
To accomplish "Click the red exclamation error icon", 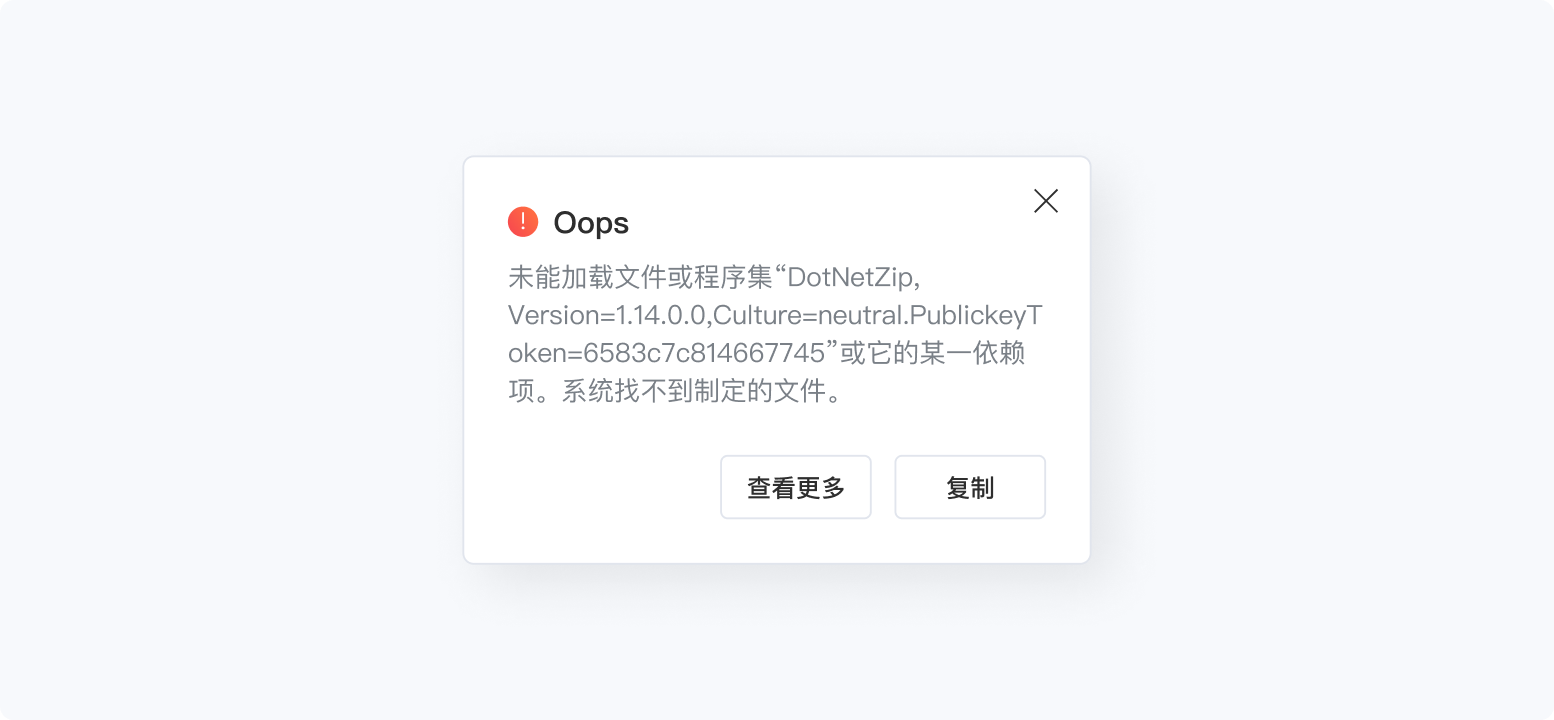I will click(x=523, y=222).
